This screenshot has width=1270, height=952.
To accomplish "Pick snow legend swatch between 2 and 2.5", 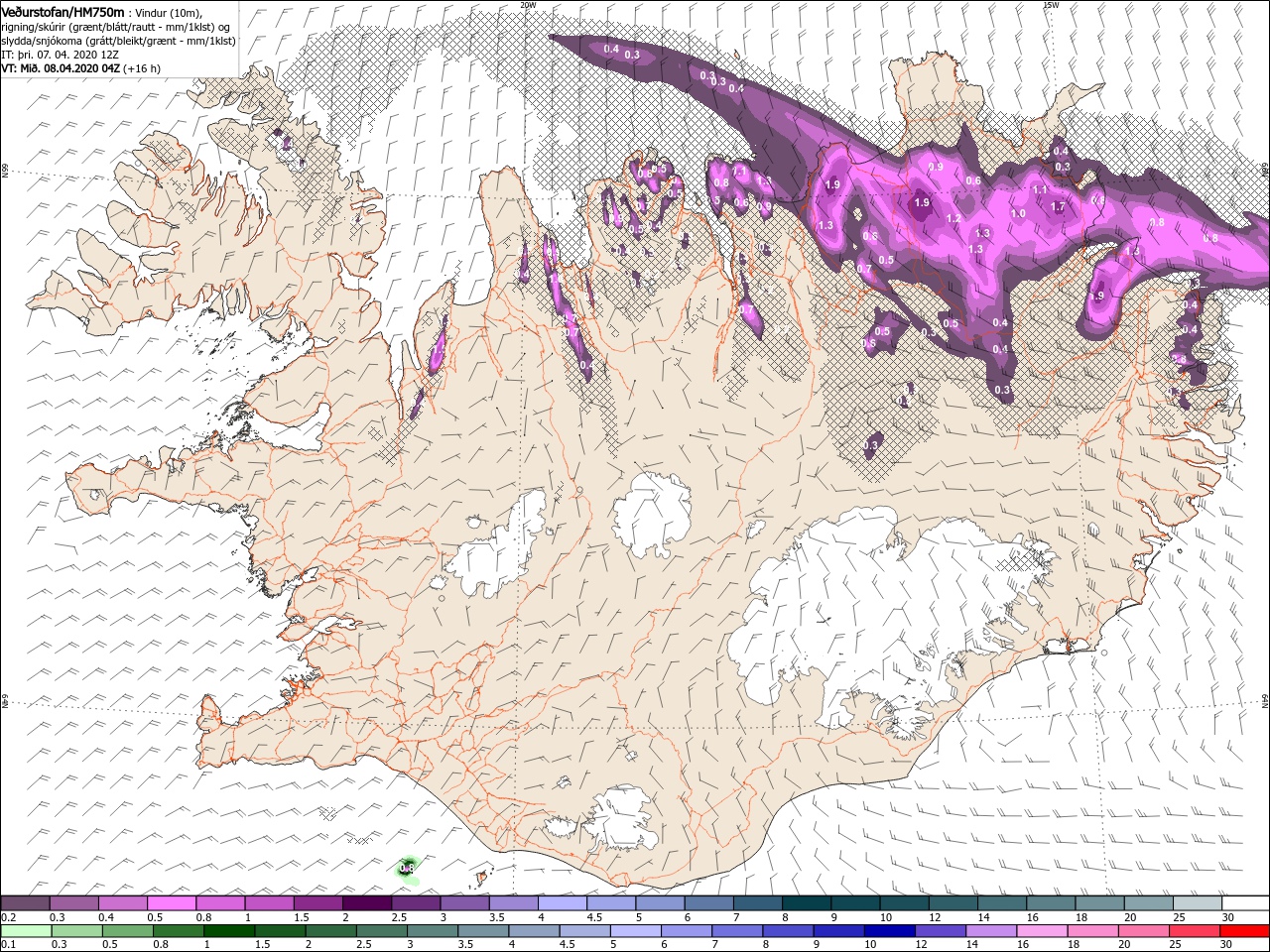I will [x=367, y=902].
